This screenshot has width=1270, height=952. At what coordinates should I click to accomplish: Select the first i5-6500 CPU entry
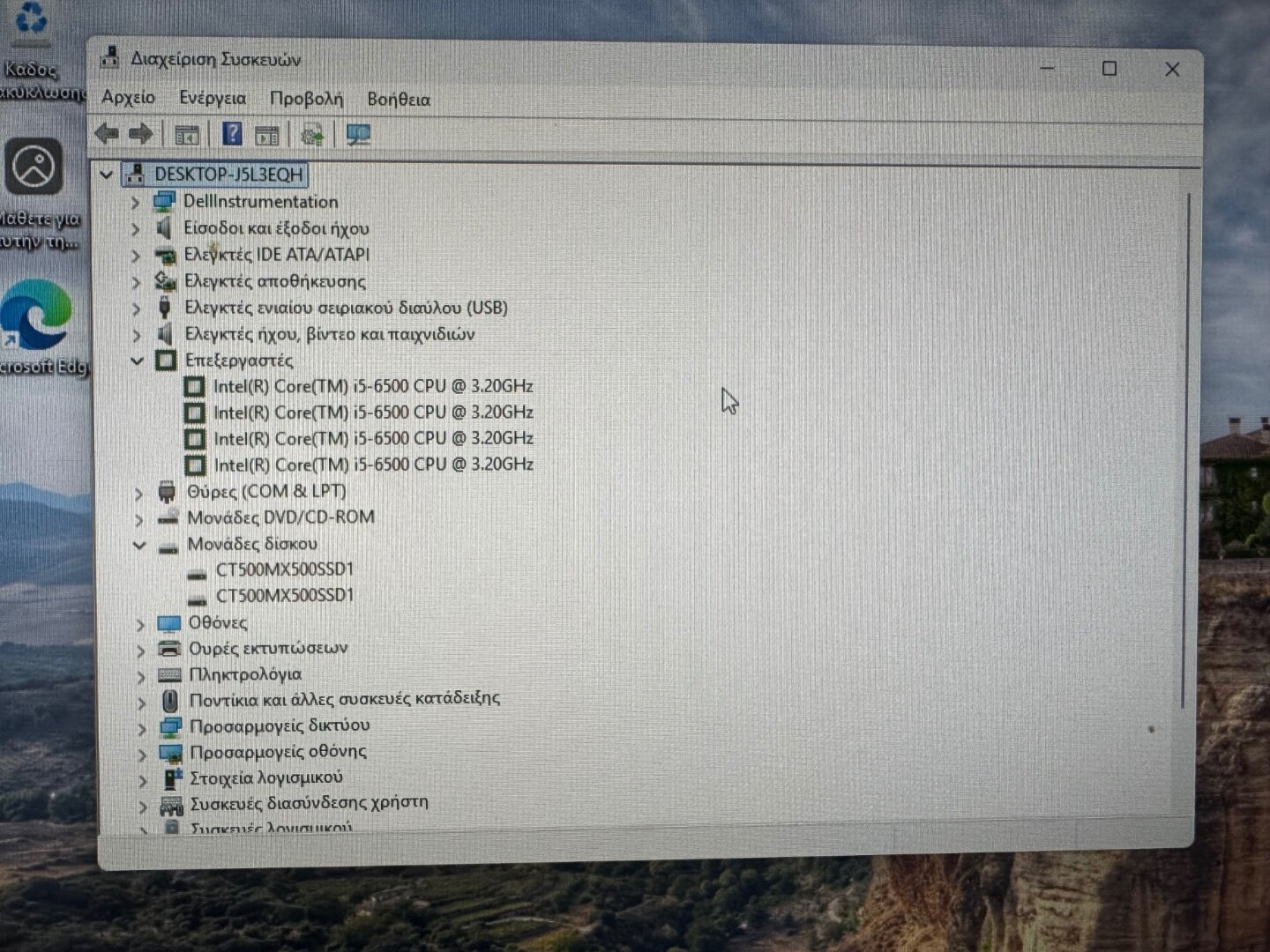click(373, 386)
